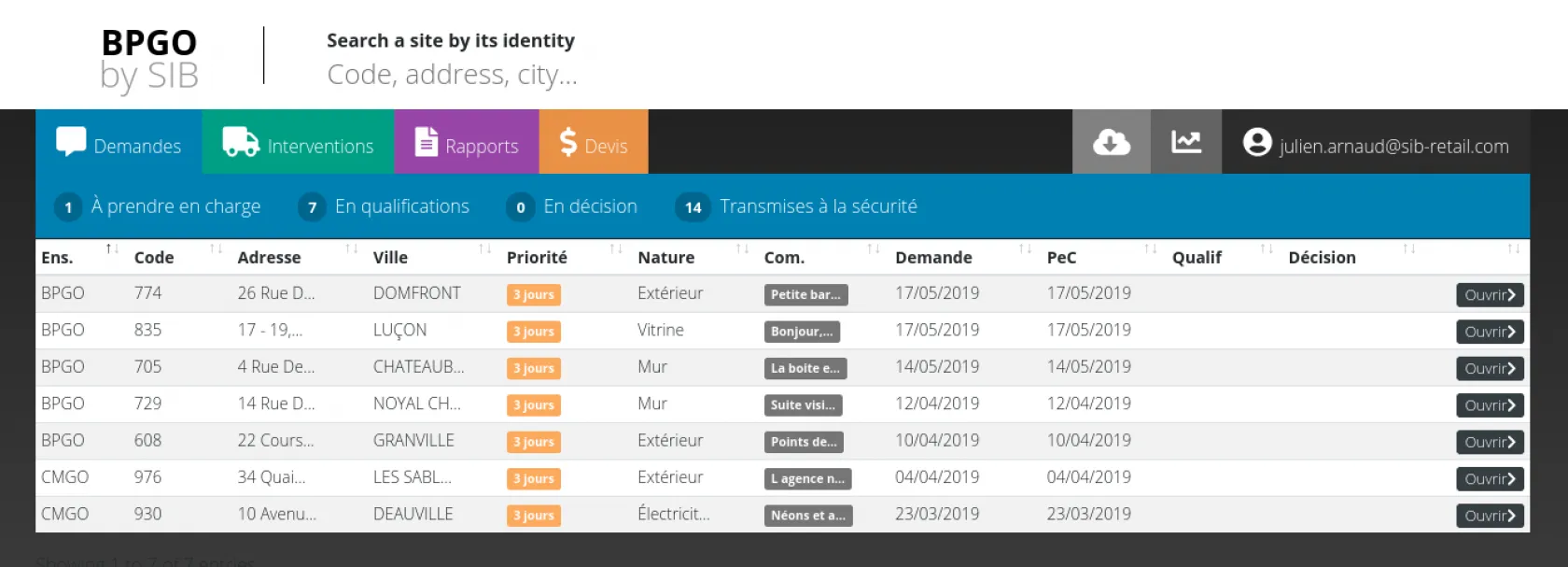The image size is (1568, 567).
Task: Click the Demandes speech bubble icon
Action: 71,142
